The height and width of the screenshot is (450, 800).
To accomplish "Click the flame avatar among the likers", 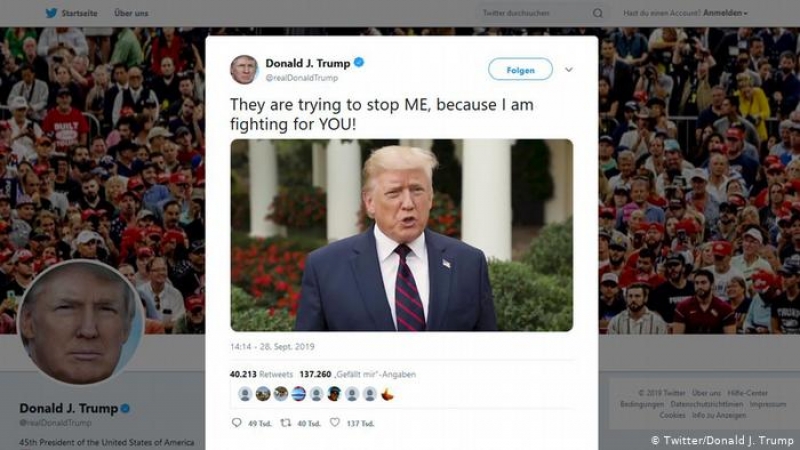I will [387, 394].
